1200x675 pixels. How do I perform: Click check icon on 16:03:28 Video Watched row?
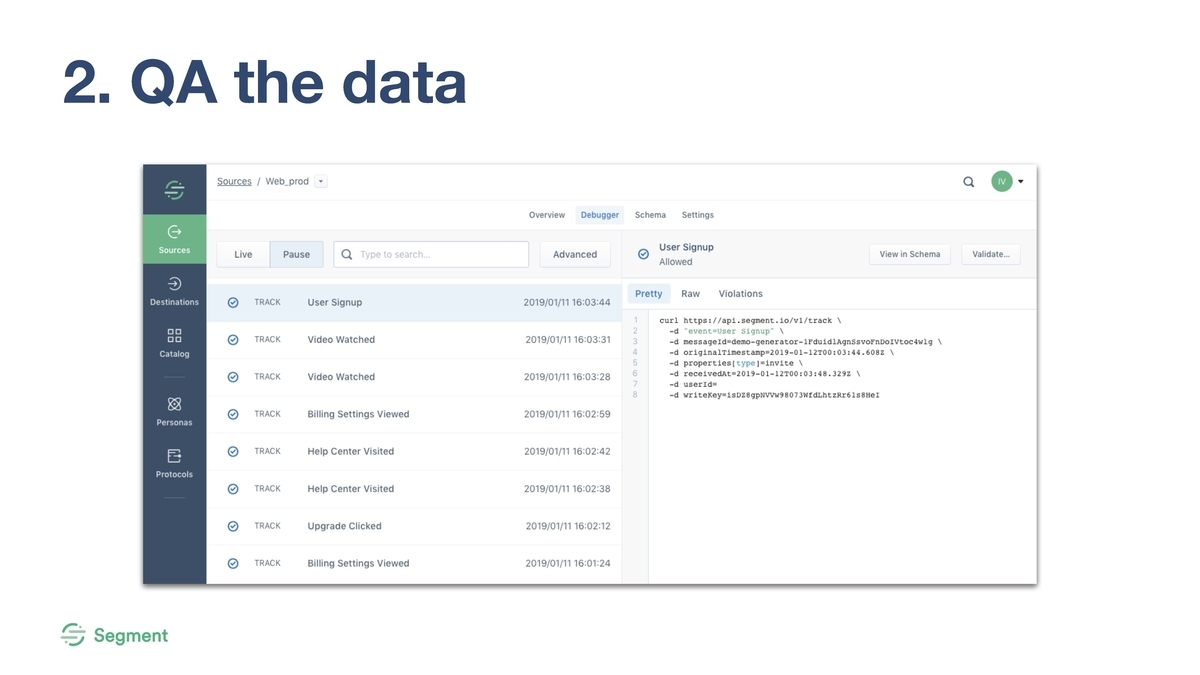pyautogui.click(x=233, y=377)
